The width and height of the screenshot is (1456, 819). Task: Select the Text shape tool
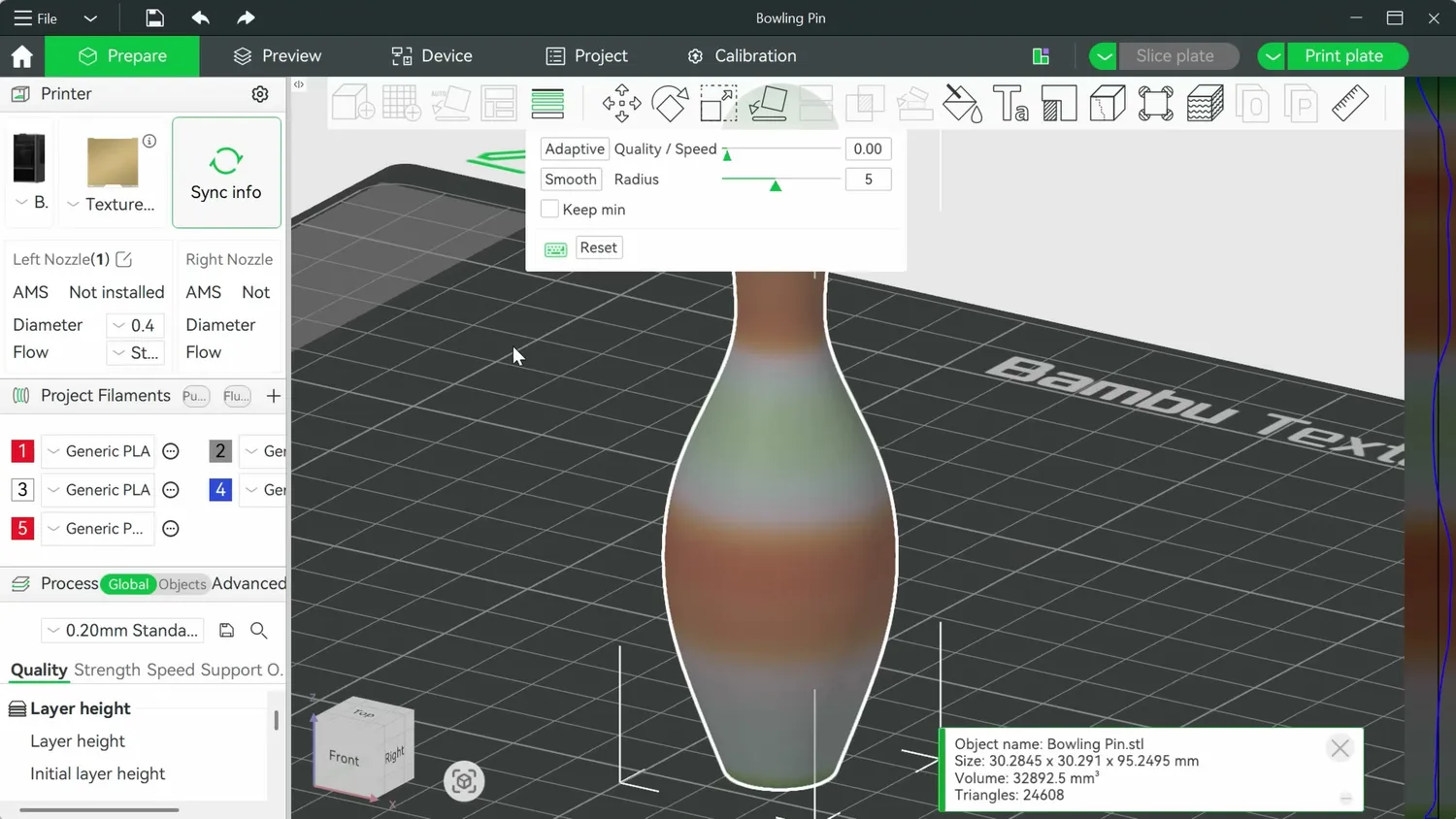[1010, 103]
